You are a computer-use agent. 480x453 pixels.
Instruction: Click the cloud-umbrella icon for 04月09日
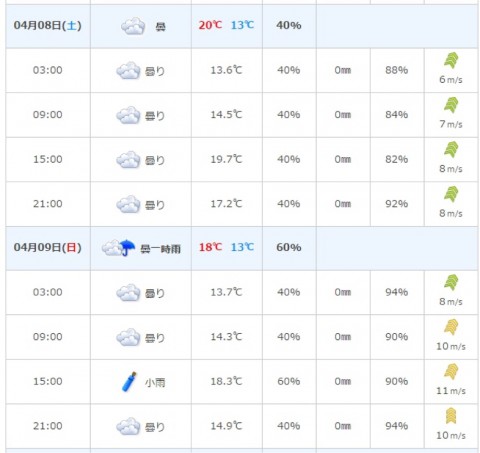[x=118, y=248]
